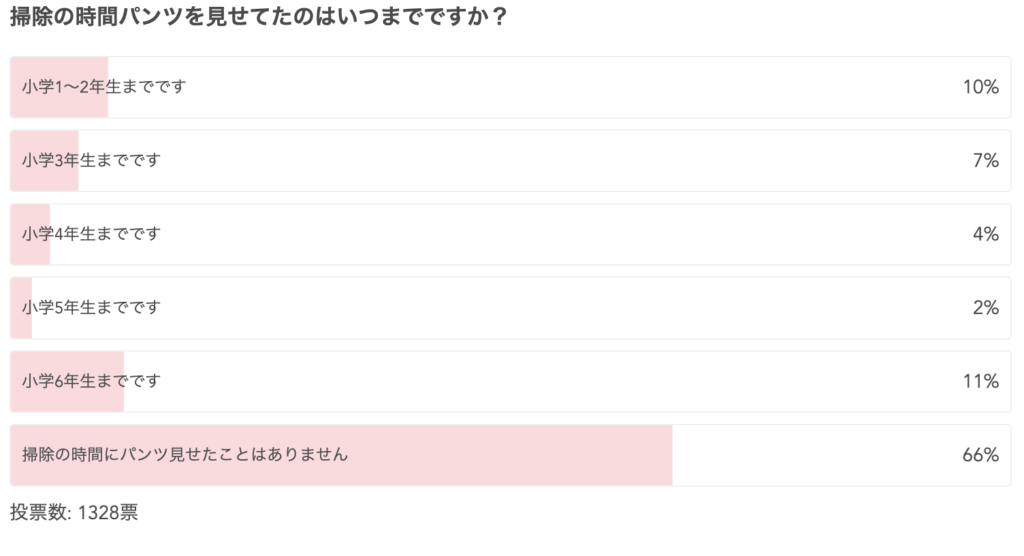1024x556 pixels.
Task: Click the poll question heading text
Action: point(259,16)
